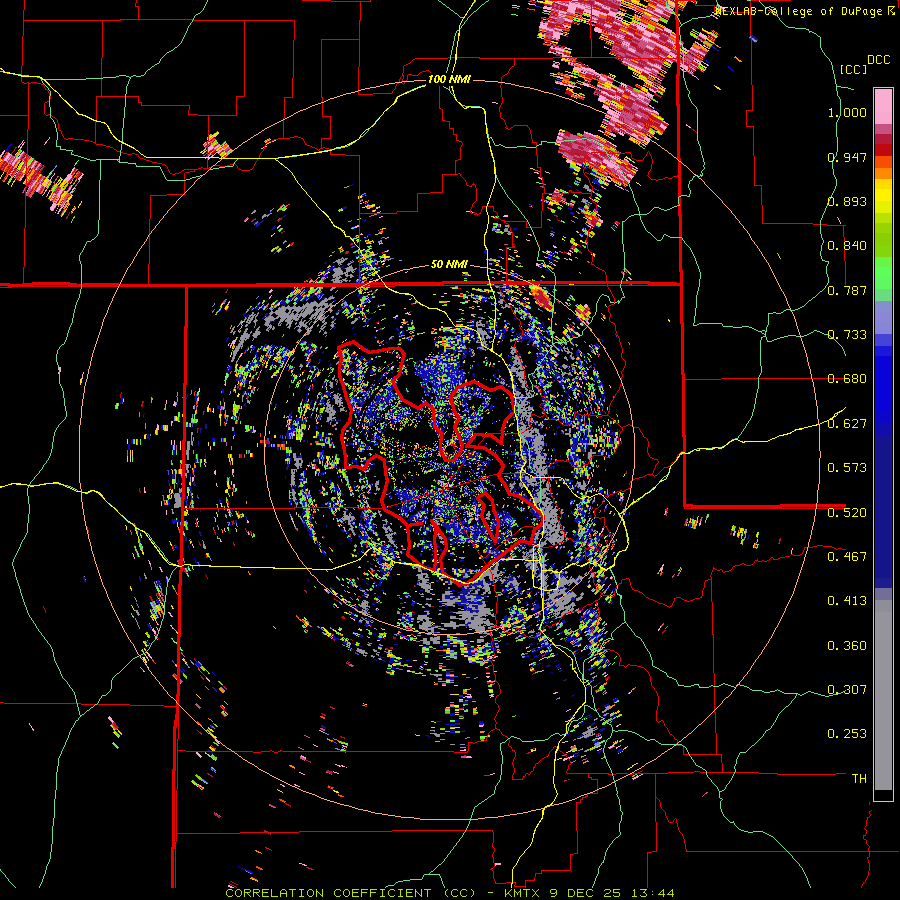Select the 0.680 scale label
The width and height of the screenshot is (900, 900).
(x=847, y=379)
